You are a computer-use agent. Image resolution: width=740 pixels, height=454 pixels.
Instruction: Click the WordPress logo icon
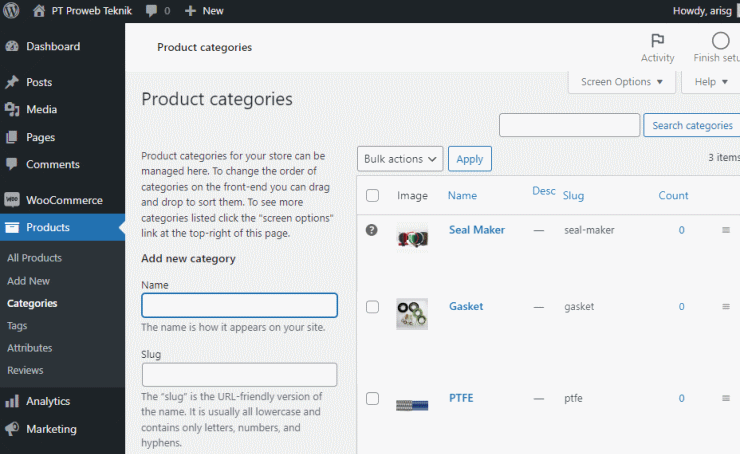(x=11, y=10)
